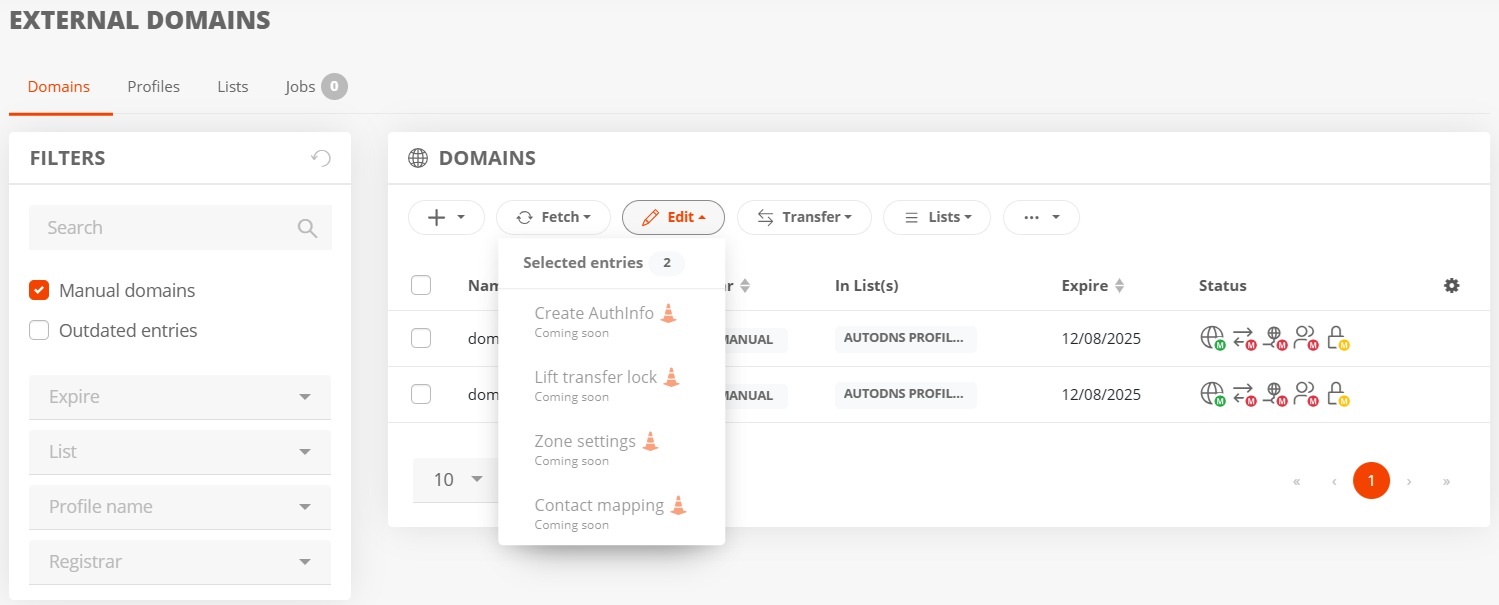Click globe domain status icon in second row

1213,395
